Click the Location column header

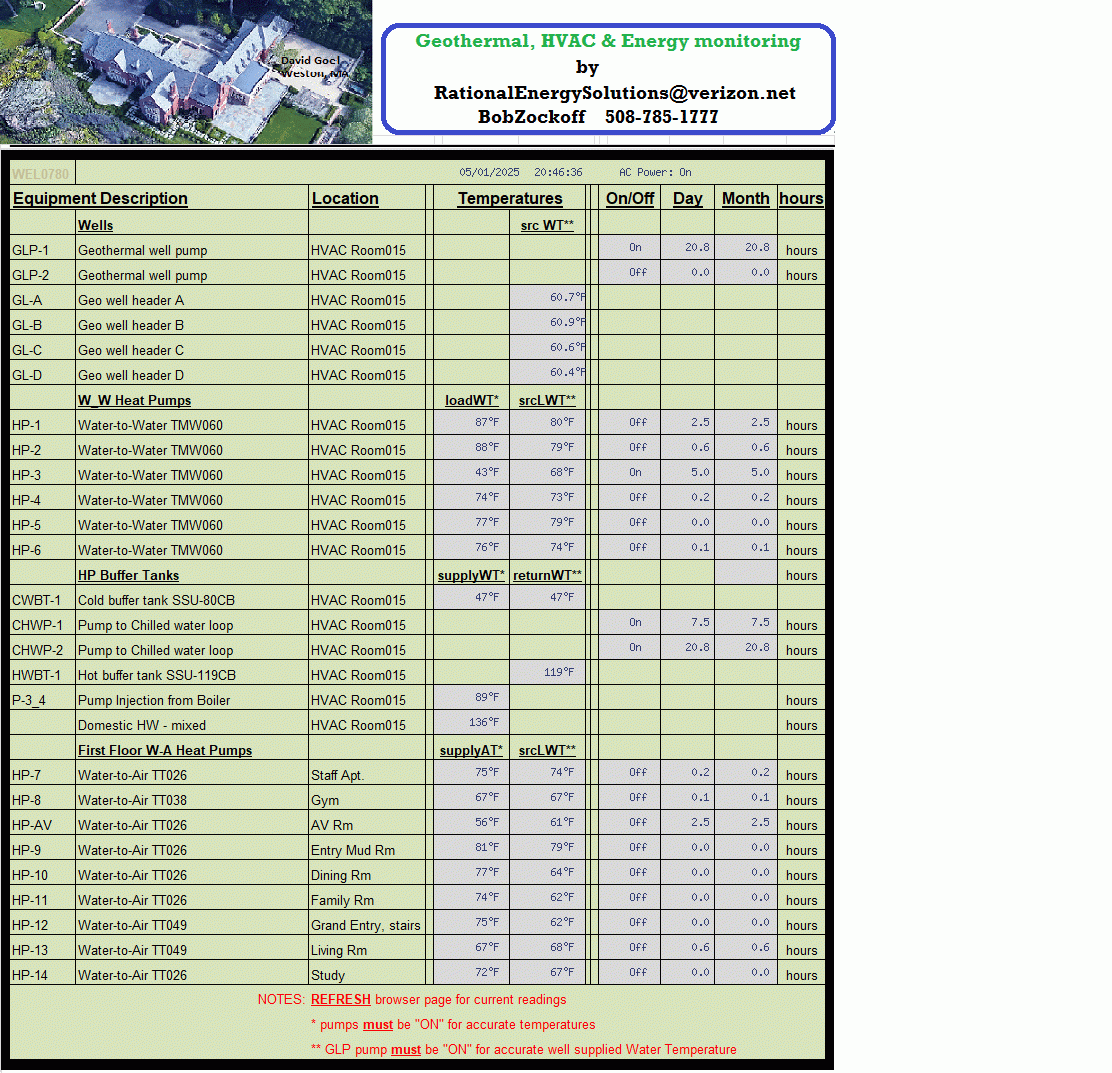345,199
